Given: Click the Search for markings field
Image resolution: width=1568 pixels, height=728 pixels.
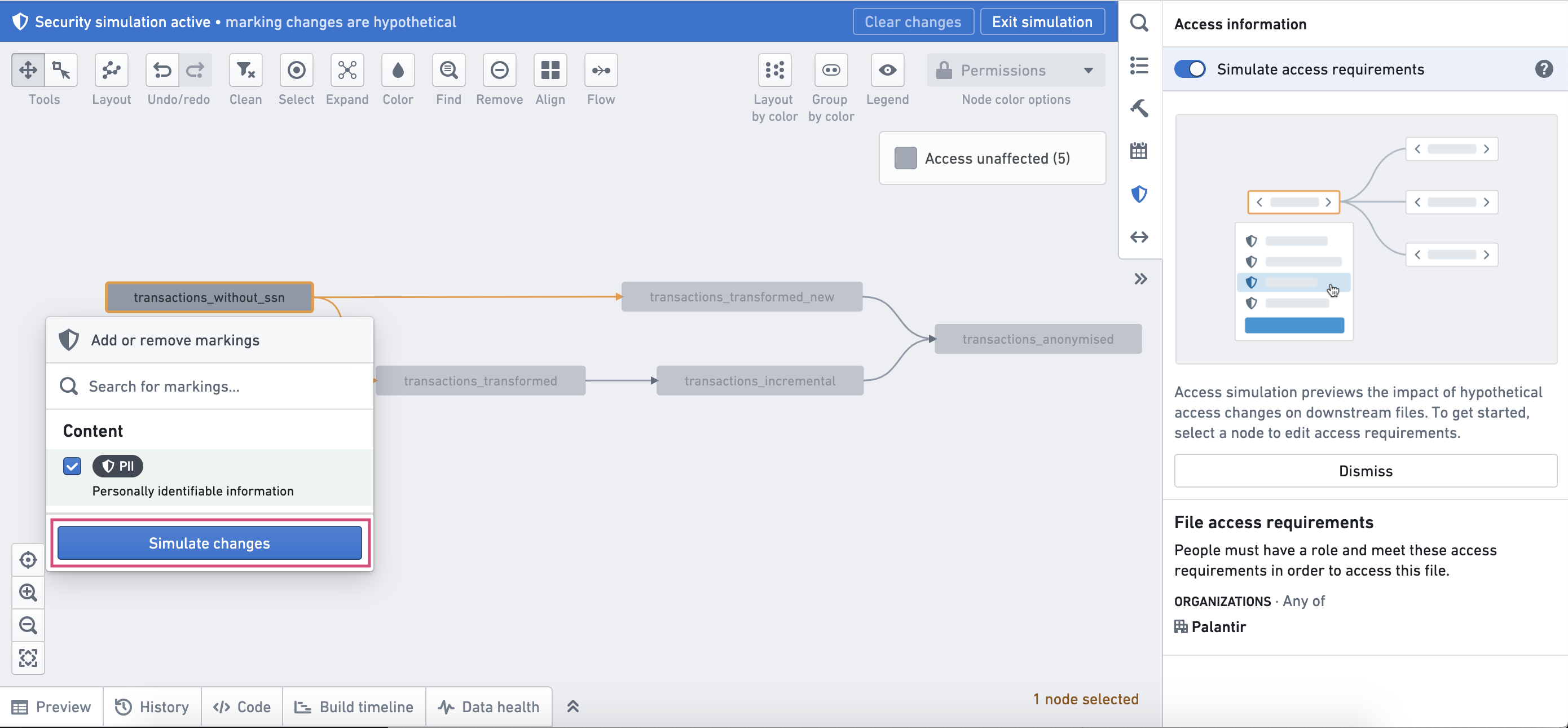Looking at the screenshot, I should [x=209, y=386].
